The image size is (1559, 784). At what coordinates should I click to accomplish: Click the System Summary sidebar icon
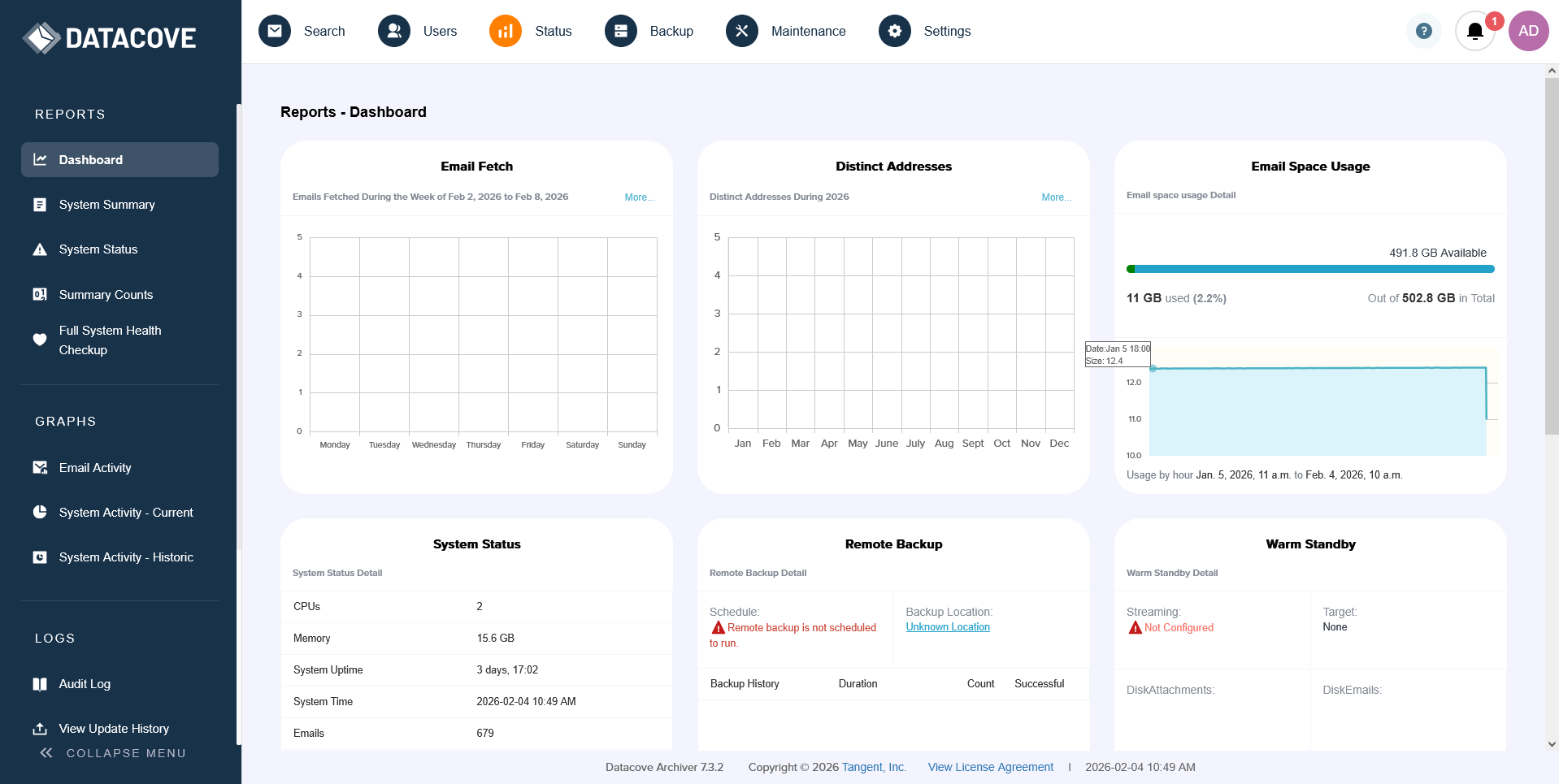[40, 205]
